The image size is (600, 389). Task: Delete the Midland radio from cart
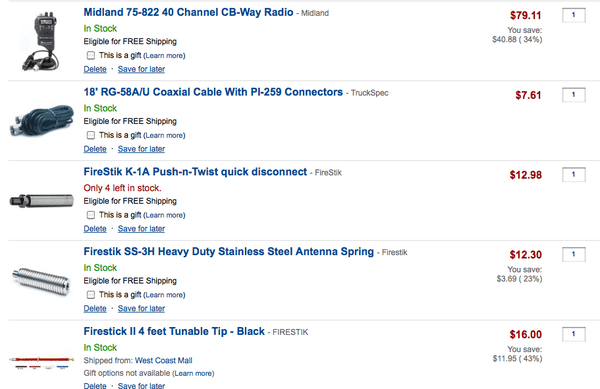click(95, 69)
